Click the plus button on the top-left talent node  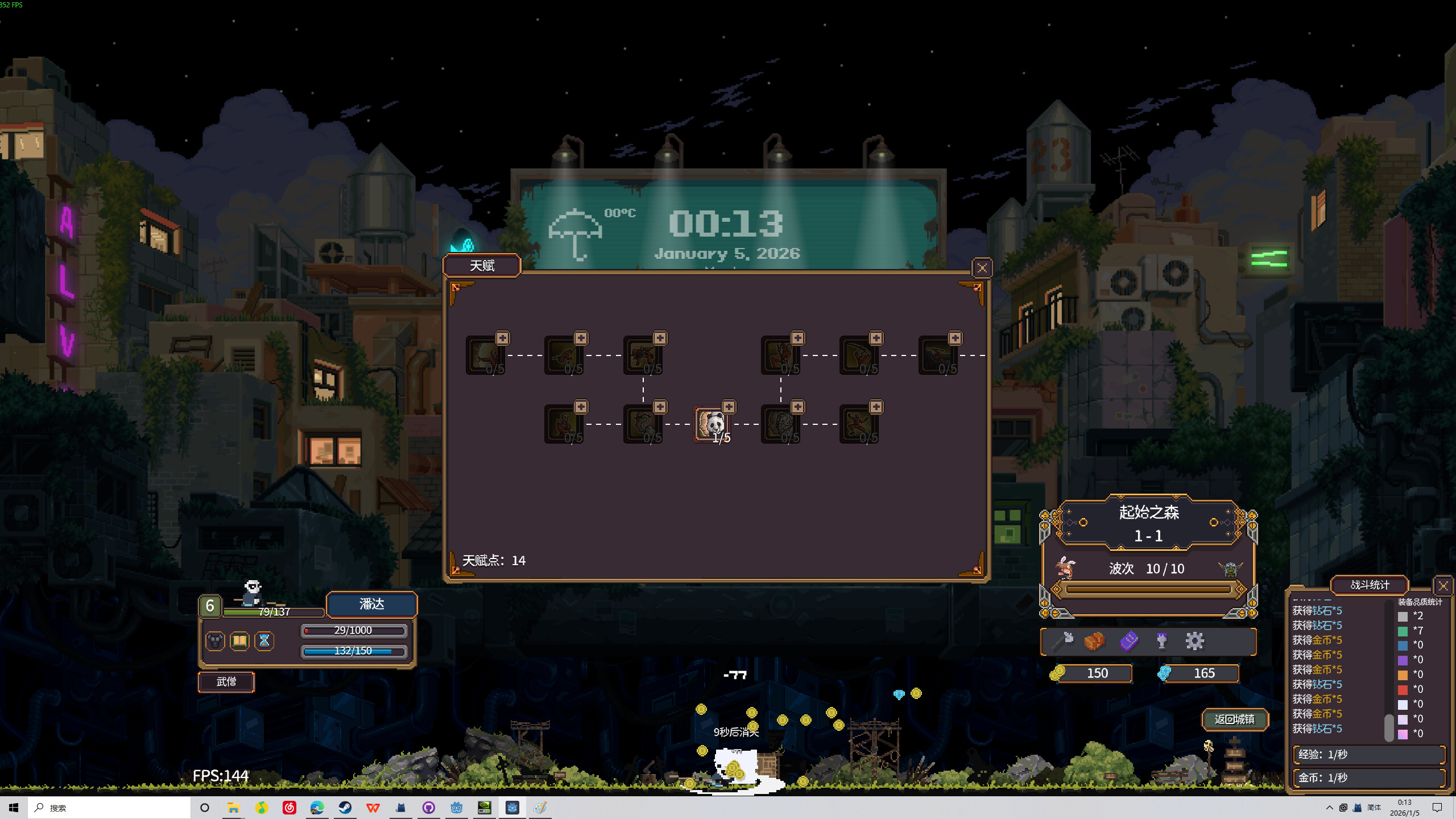(x=502, y=337)
